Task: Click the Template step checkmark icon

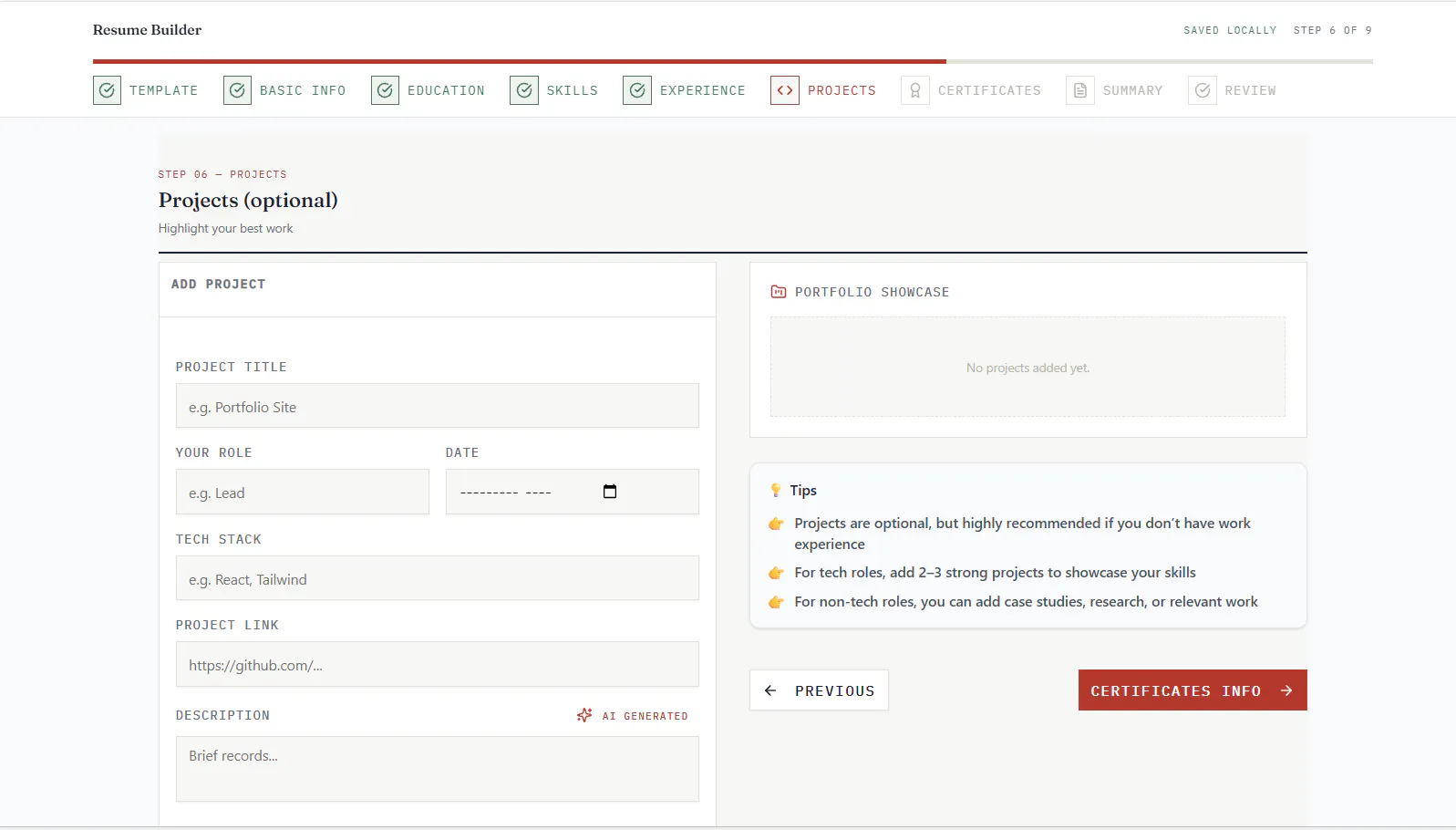Action: [107, 90]
